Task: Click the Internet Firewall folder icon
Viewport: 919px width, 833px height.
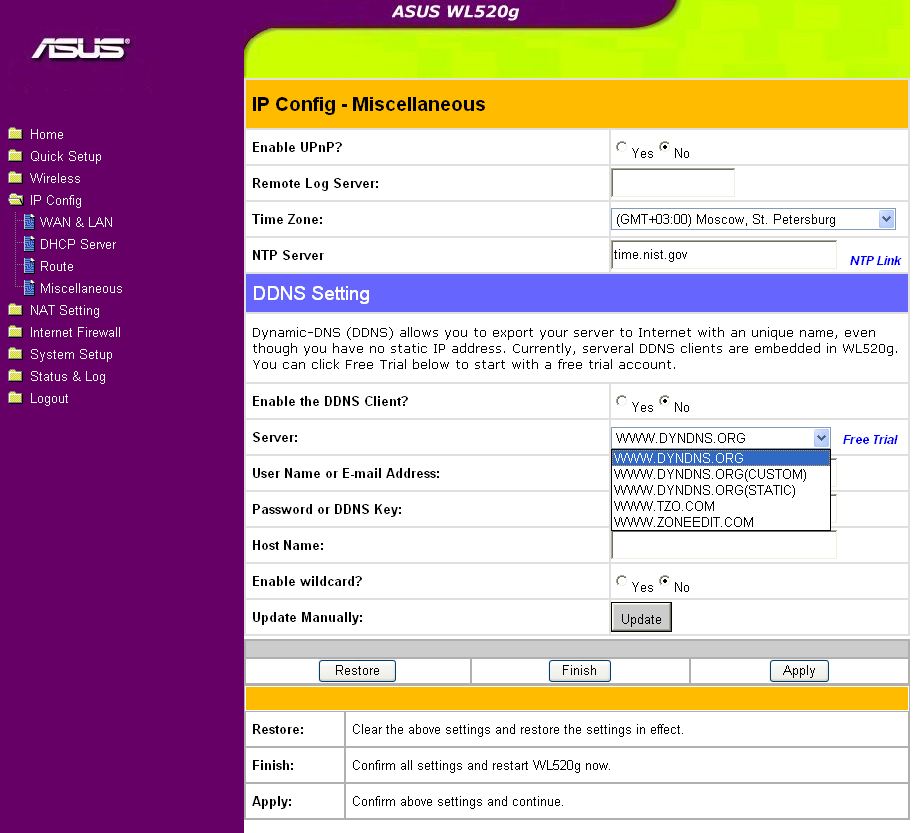Action: coord(15,332)
